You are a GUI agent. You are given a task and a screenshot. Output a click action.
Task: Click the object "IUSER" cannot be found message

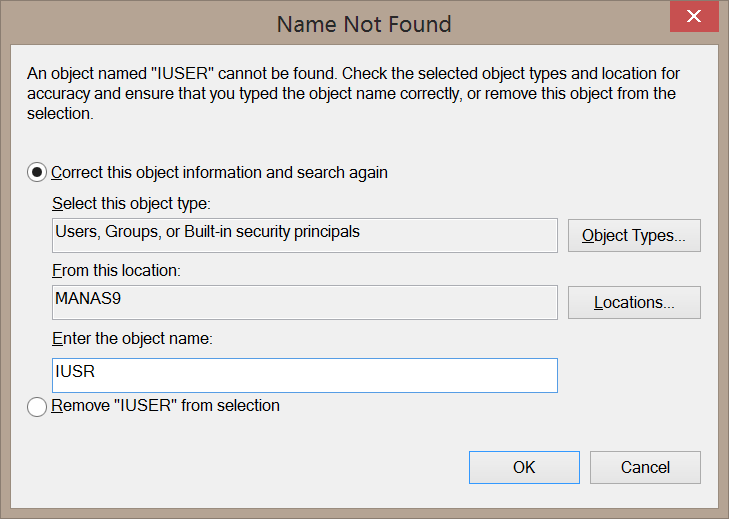tap(353, 93)
